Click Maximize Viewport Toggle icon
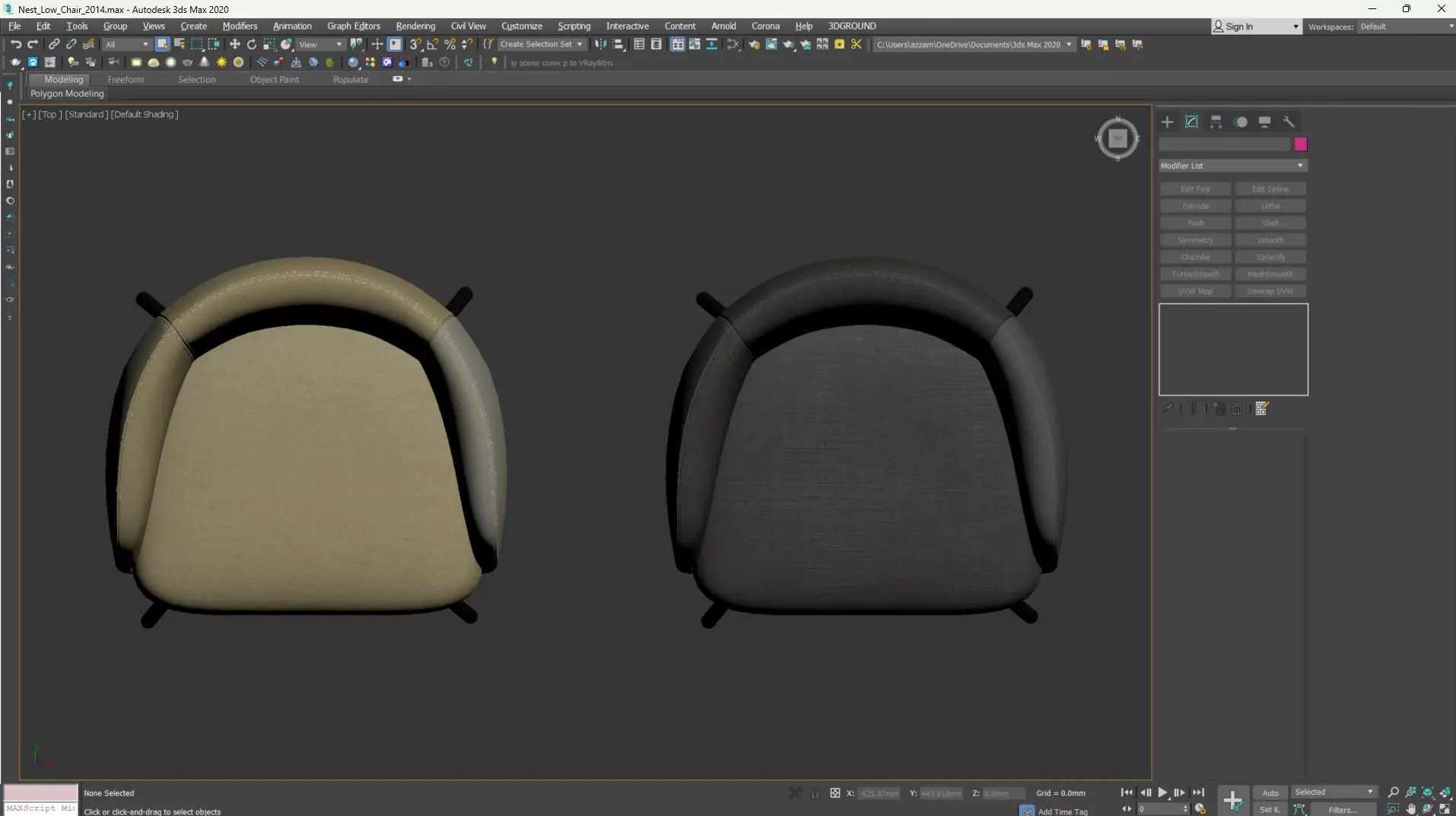 tap(1445, 809)
